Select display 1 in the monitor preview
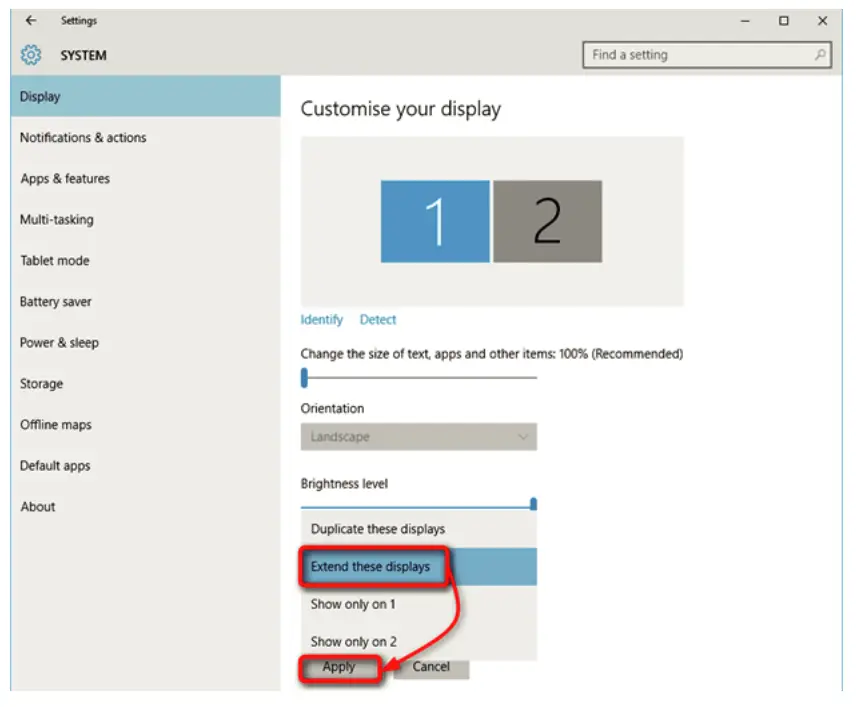The height and width of the screenshot is (707, 856). (434, 222)
